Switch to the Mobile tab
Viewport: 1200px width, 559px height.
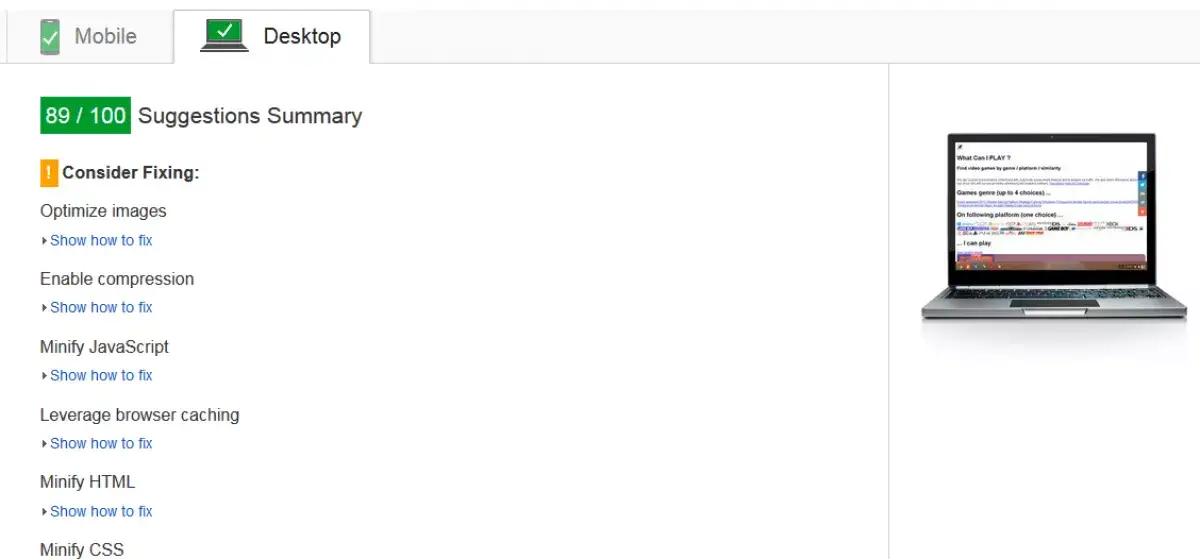(105, 37)
